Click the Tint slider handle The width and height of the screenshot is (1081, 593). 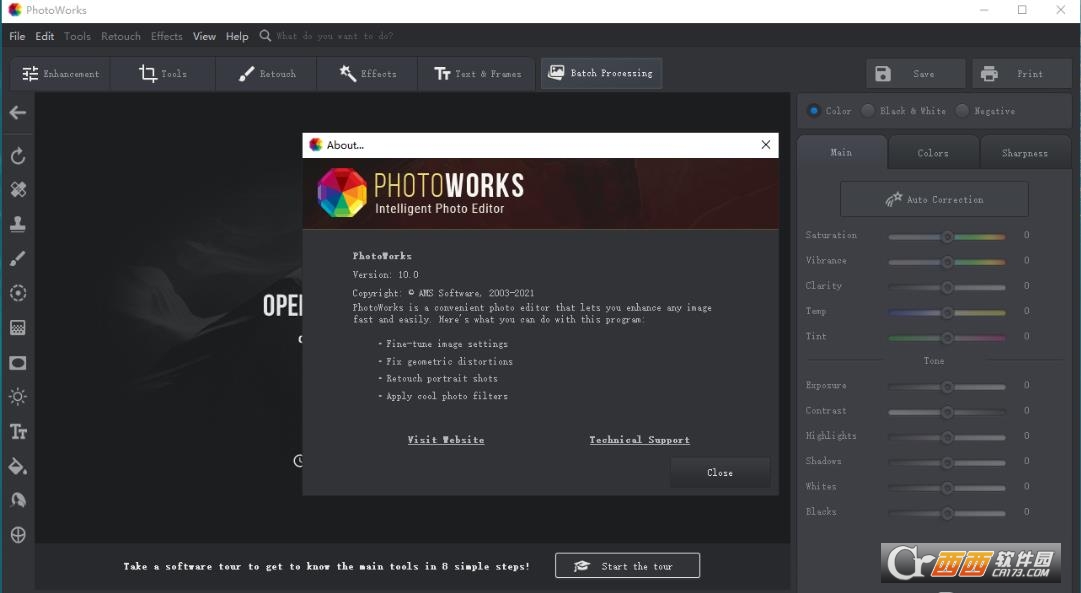(x=947, y=338)
